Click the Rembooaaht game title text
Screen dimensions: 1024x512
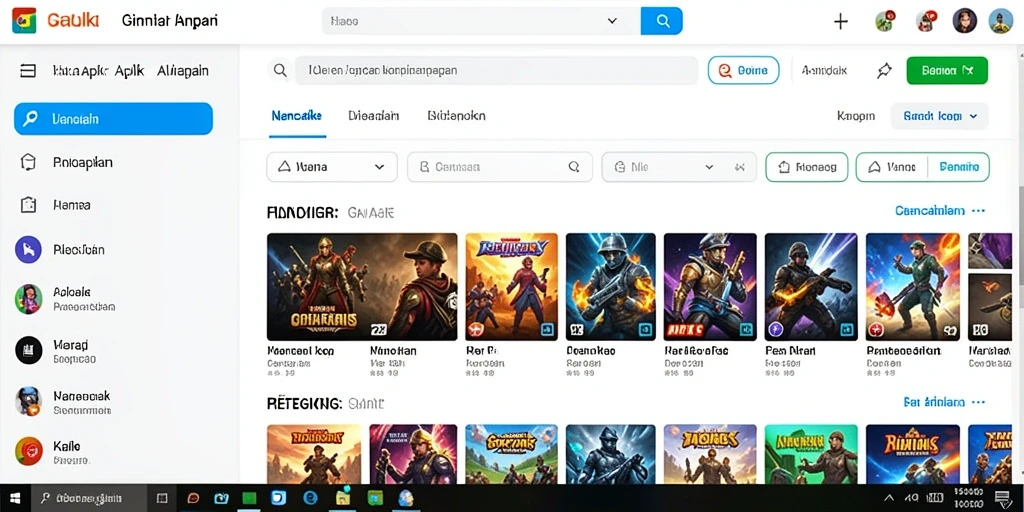904,351
